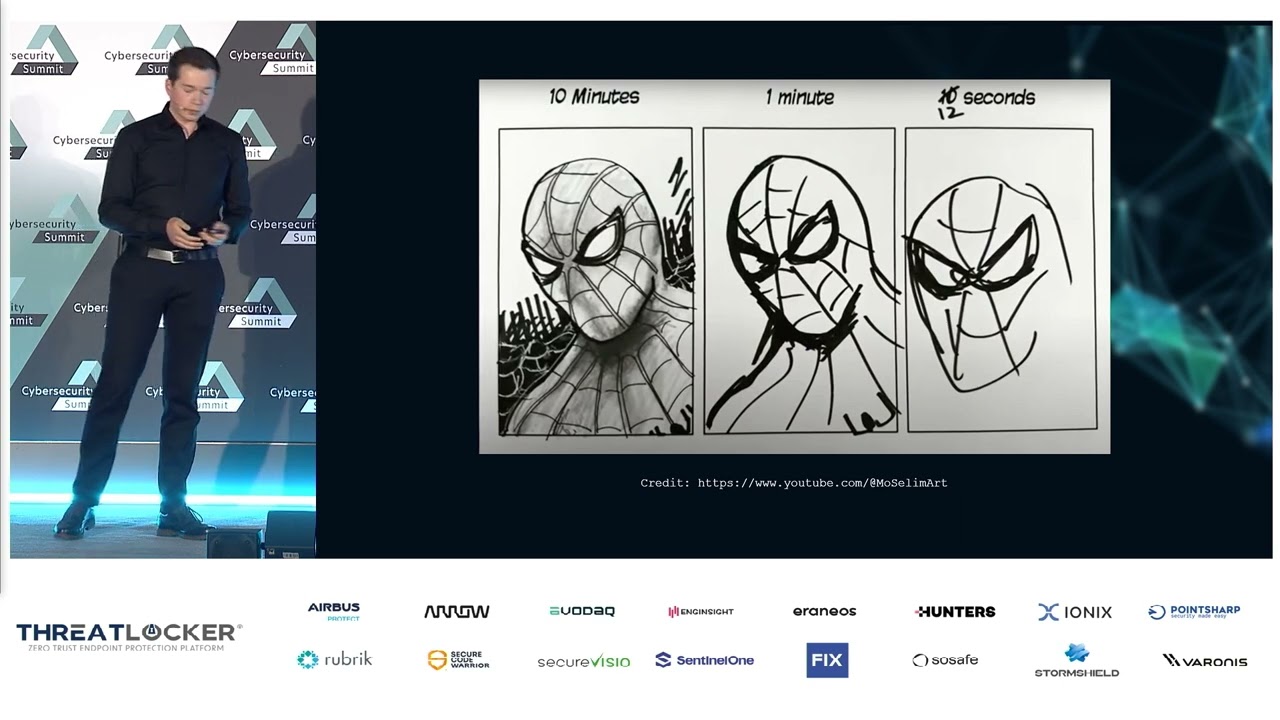The height and width of the screenshot is (720, 1280).
Task: Select the 1 minute Spider-Man drawing
Action: pyautogui.click(x=799, y=281)
